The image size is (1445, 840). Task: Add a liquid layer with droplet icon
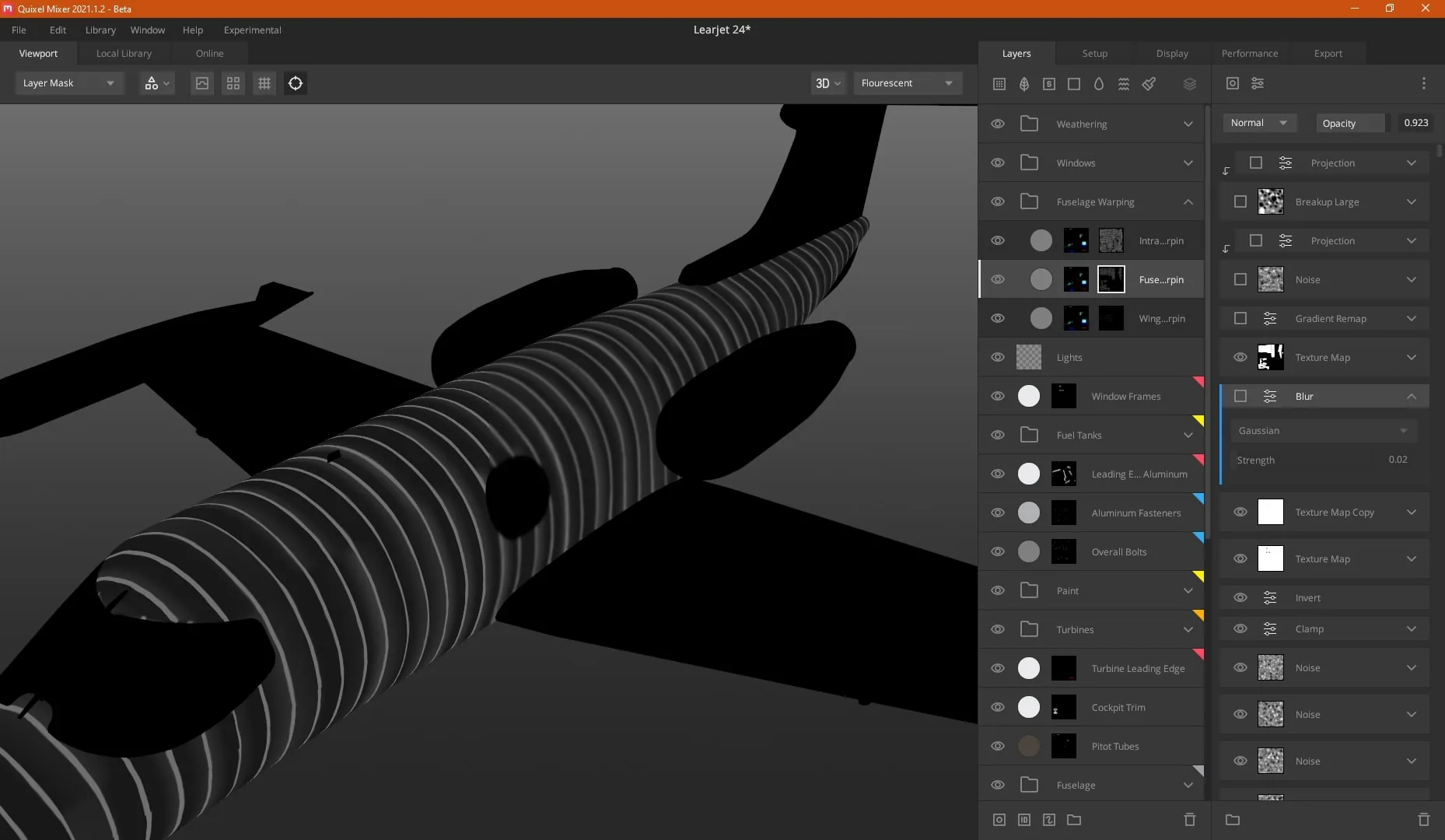[x=1099, y=84]
